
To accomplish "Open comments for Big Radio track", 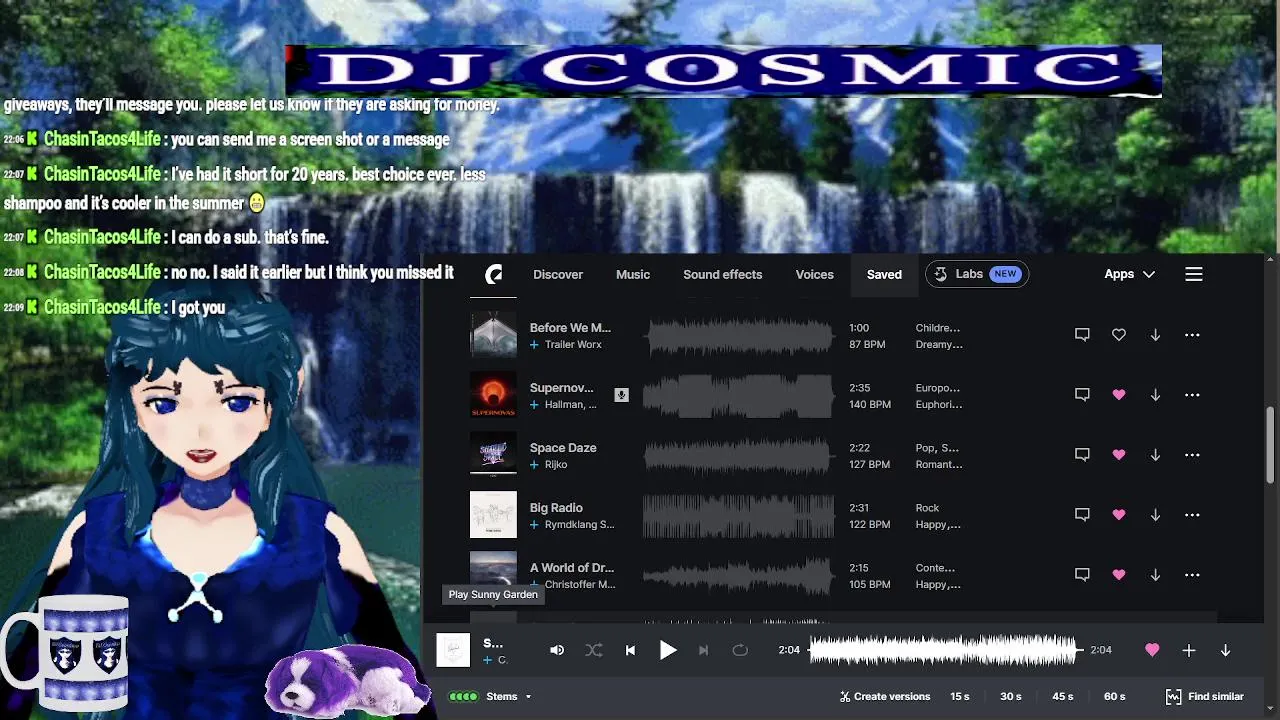I will pyautogui.click(x=1082, y=515).
